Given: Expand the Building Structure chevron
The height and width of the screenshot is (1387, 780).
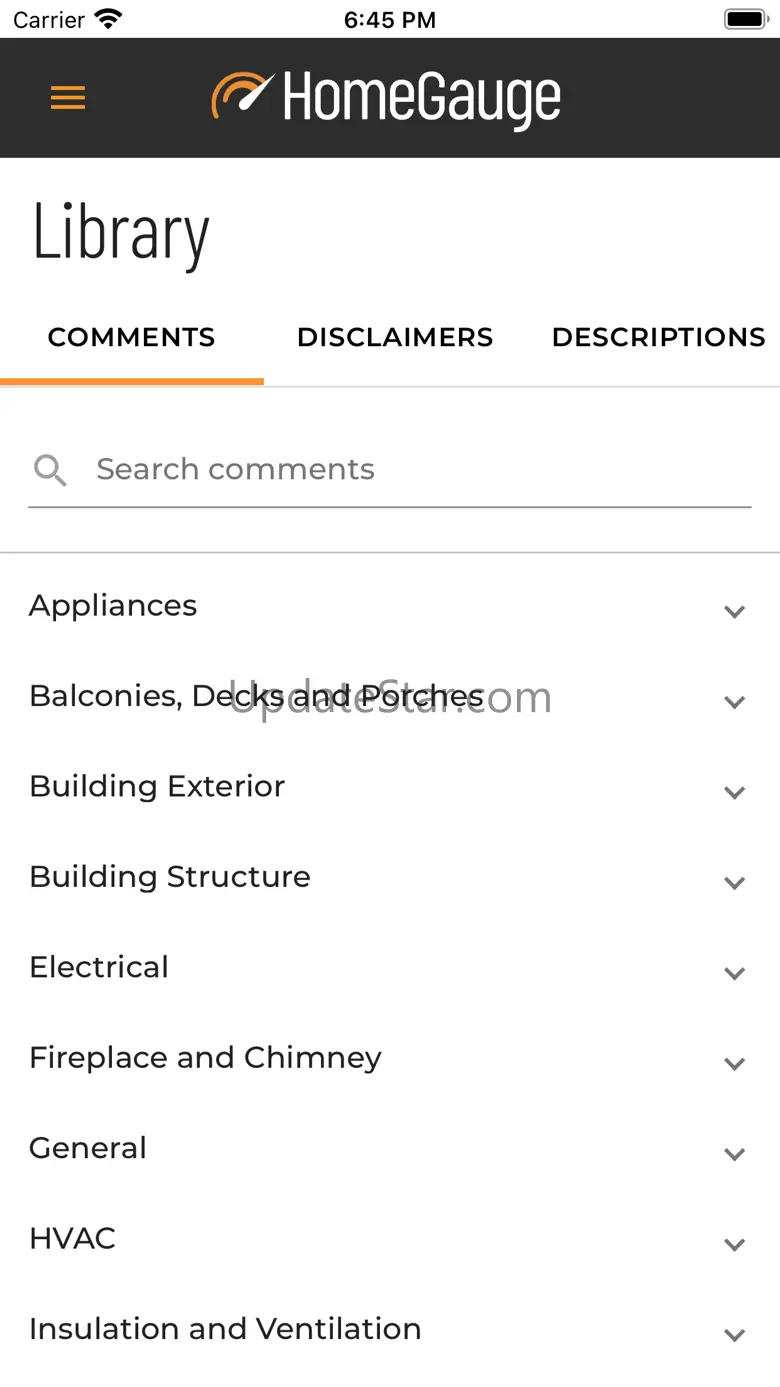Looking at the screenshot, I should pos(735,883).
